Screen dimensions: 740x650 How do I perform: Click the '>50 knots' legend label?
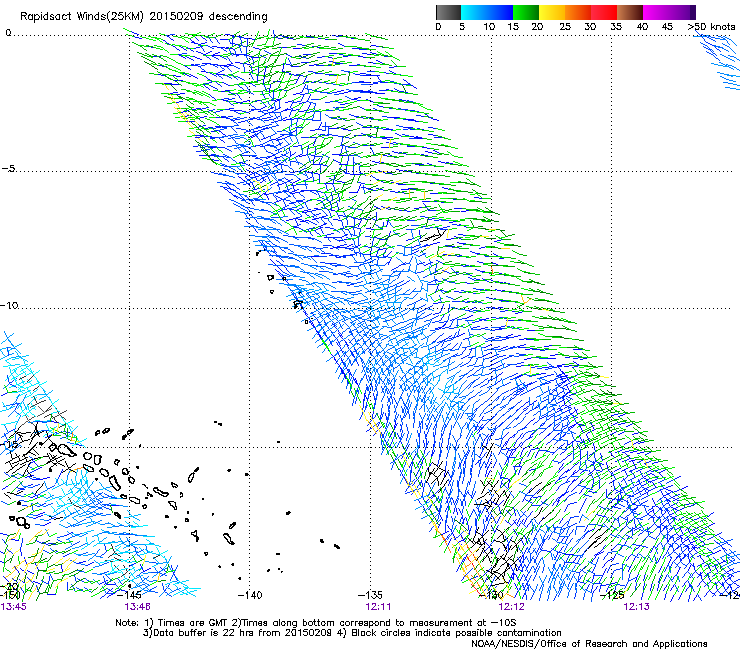tap(711, 27)
